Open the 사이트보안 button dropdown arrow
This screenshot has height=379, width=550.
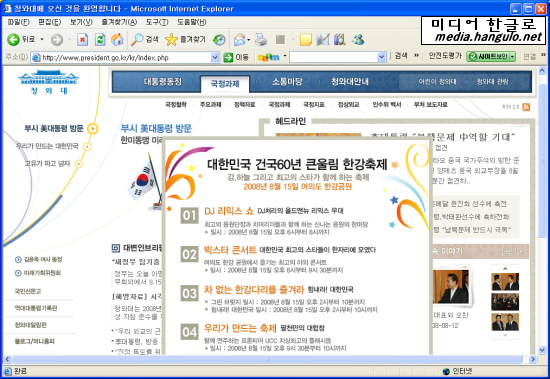(x=512, y=56)
